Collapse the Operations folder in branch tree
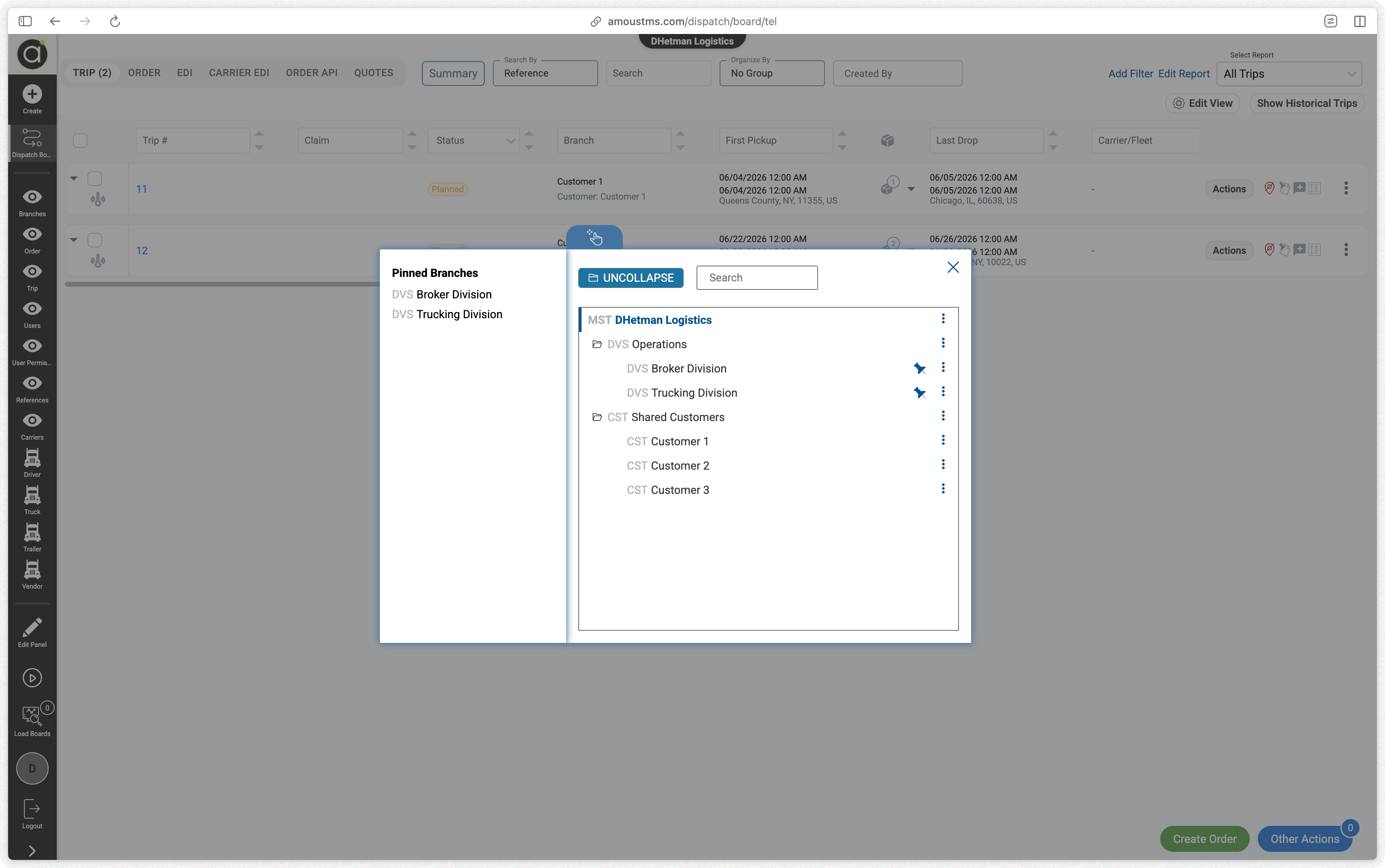 [597, 345]
